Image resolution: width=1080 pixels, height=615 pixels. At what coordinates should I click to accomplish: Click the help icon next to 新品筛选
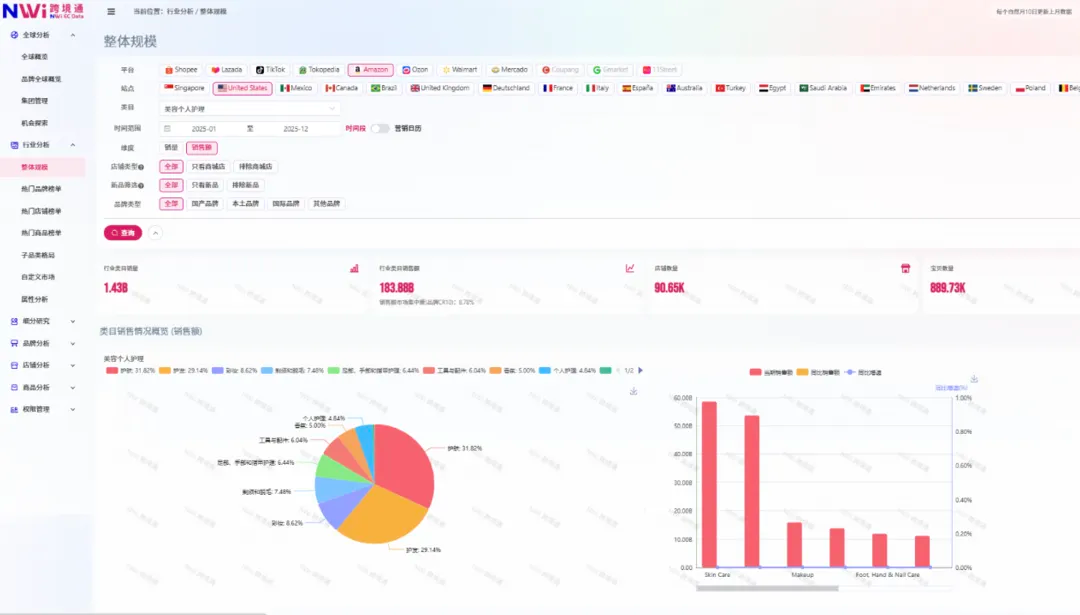click(141, 185)
